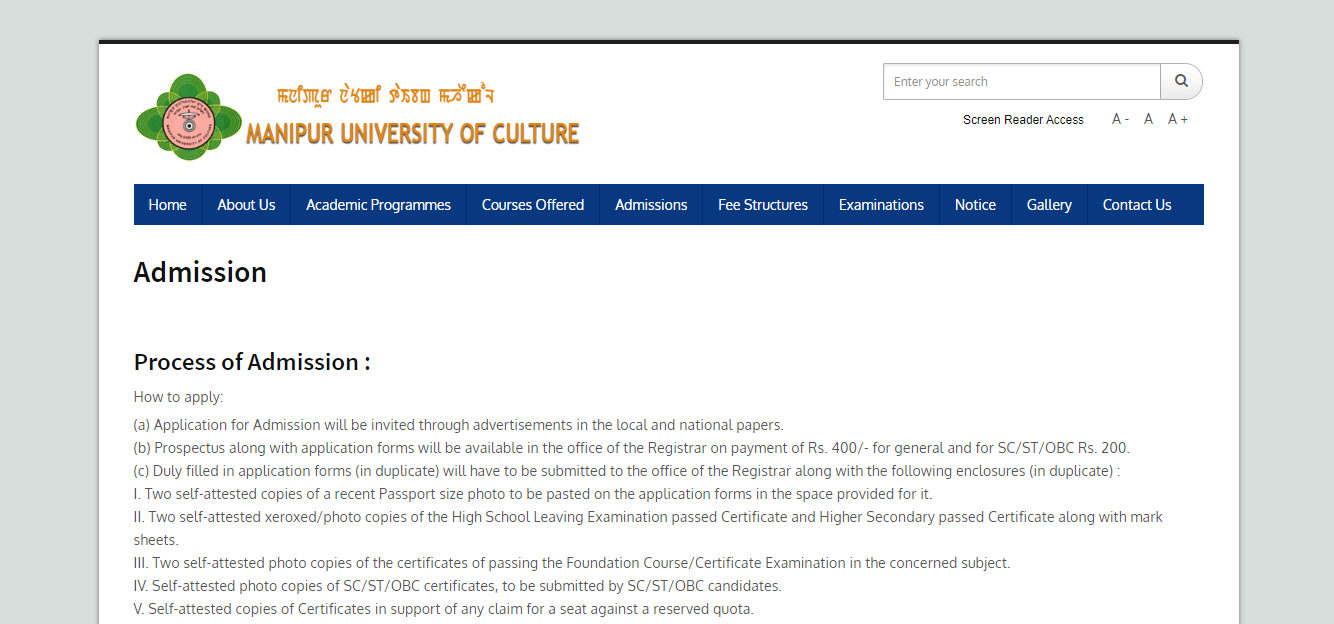Click the 'Admission' page heading
Viewport: 1334px width, 624px height.
200,271
